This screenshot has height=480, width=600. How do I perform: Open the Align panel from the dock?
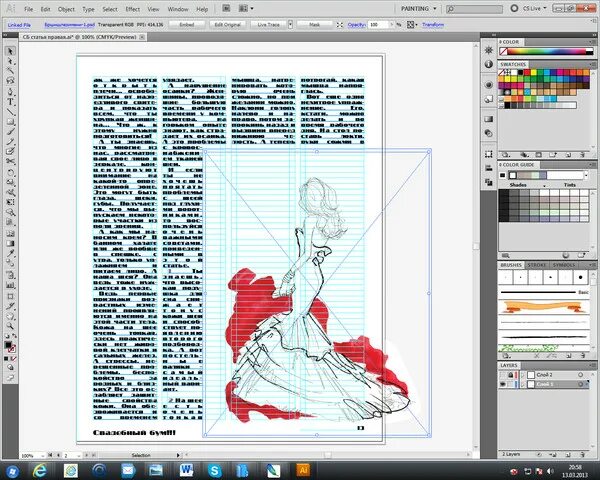pyautogui.click(x=489, y=168)
